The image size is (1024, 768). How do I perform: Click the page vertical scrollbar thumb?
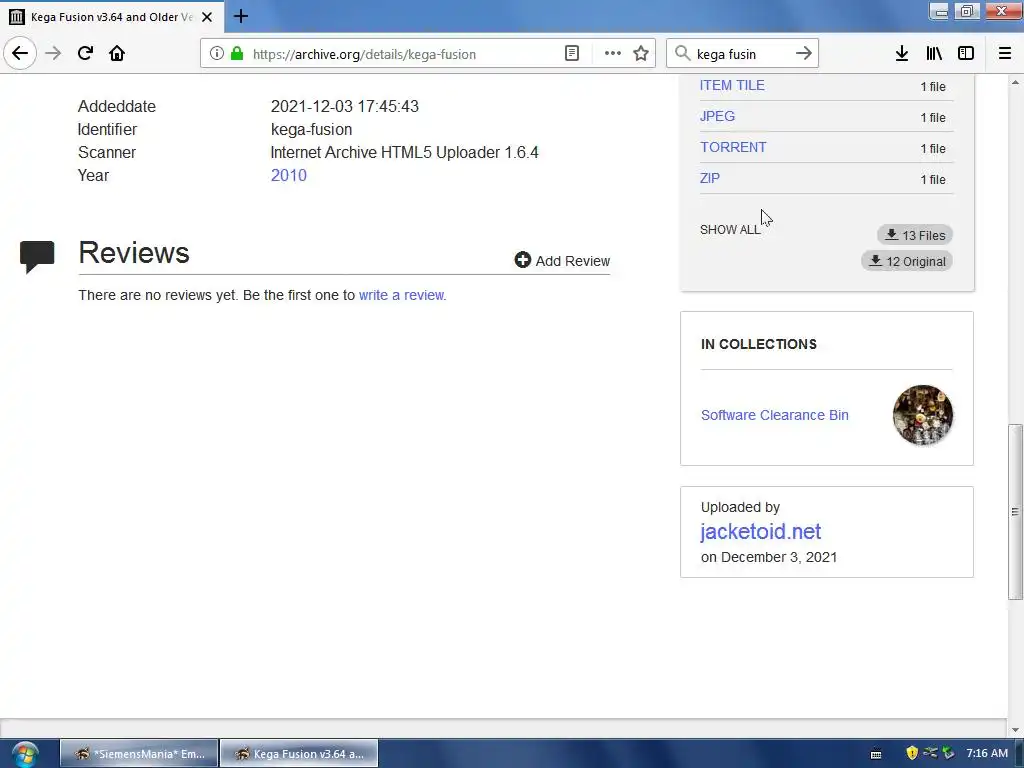(1015, 512)
